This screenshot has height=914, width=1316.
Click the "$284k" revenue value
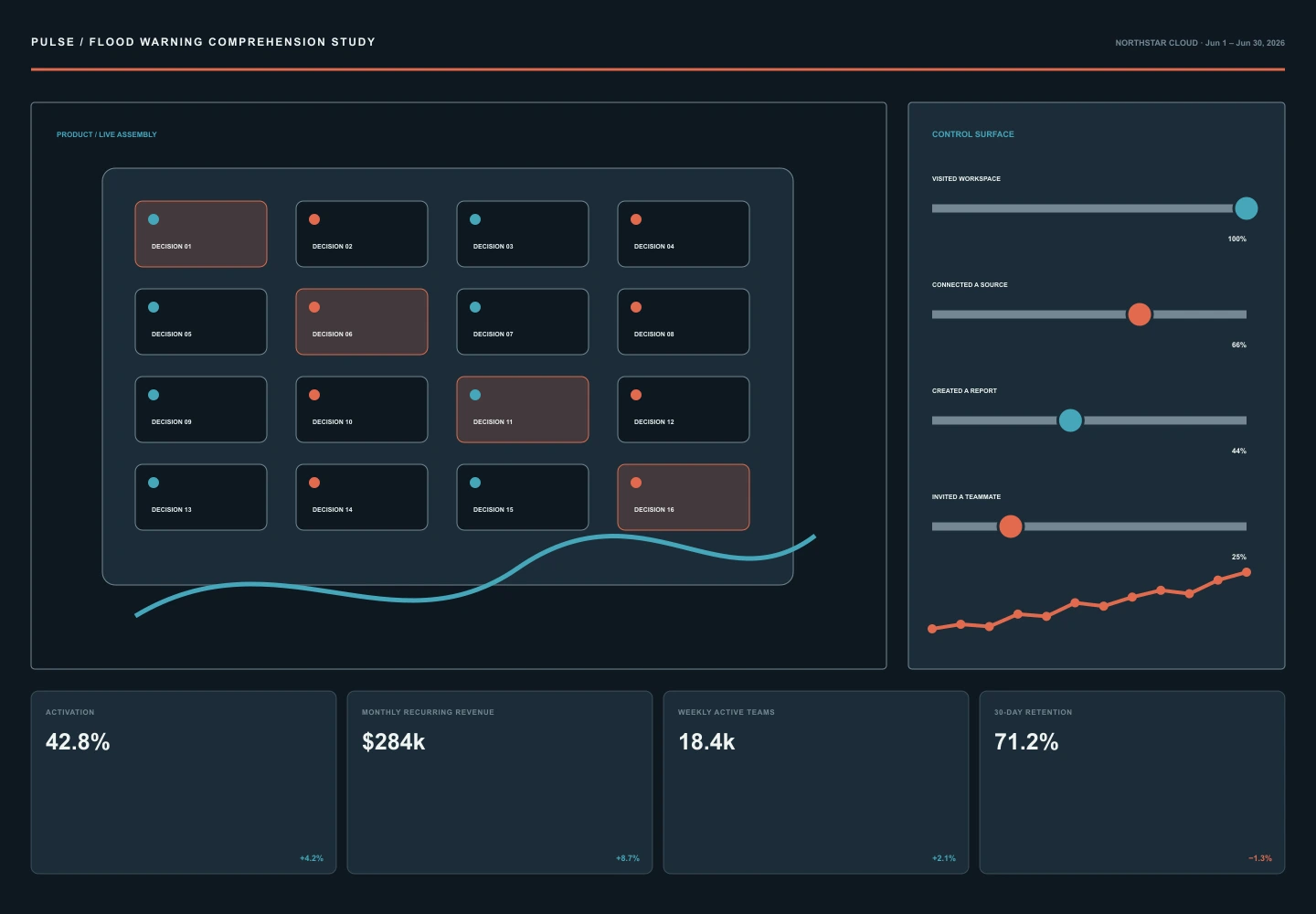pyautogui.click(x=394, y=741)
